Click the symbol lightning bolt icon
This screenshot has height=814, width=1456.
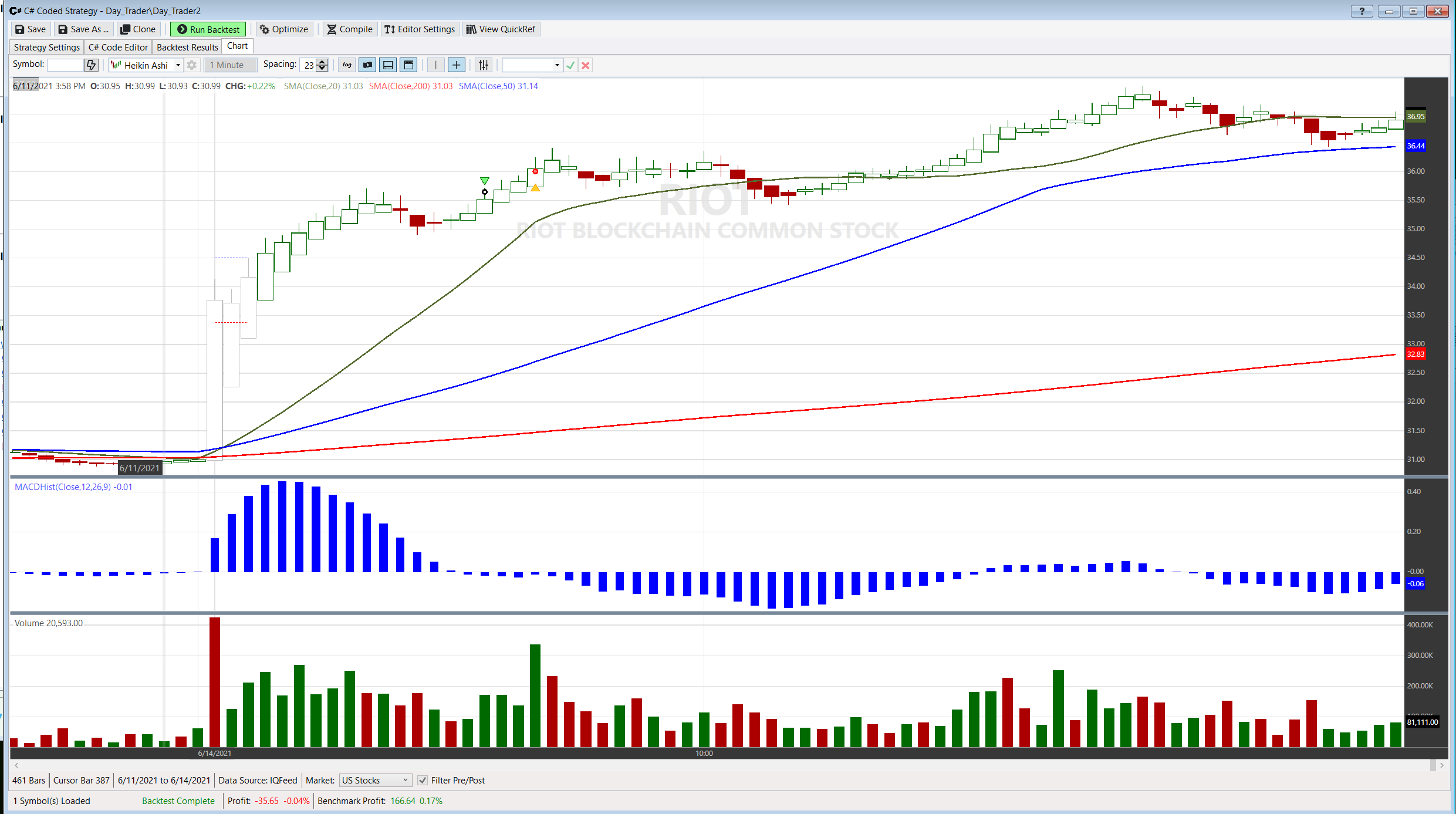point(91,65)
